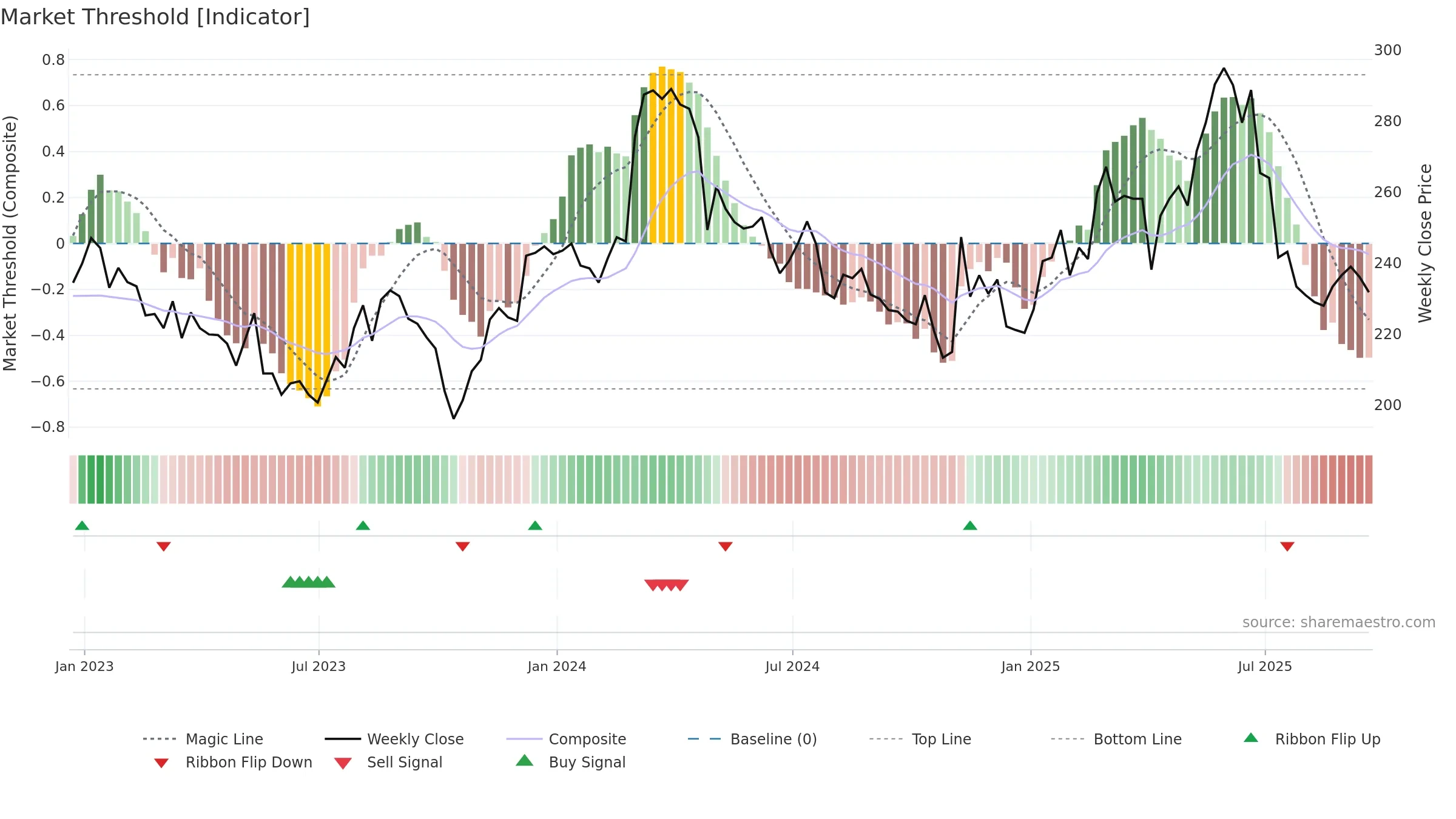The image size is (1456, 819).
Task: Click the Ribbon Flip Up triangle in late 2024
Action: pyautogui.click(x=970, y=525)
